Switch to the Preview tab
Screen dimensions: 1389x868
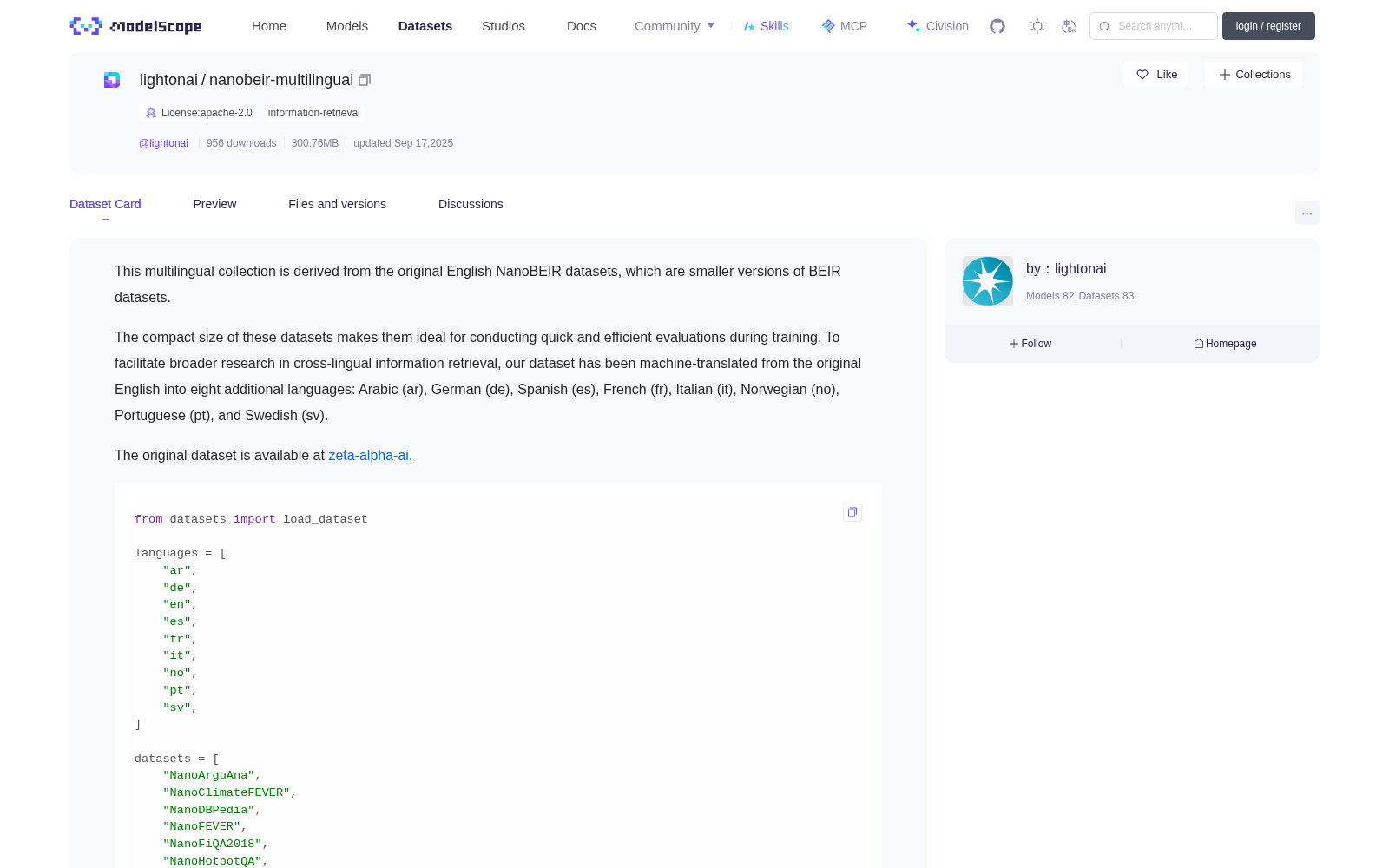click(214, 204)
